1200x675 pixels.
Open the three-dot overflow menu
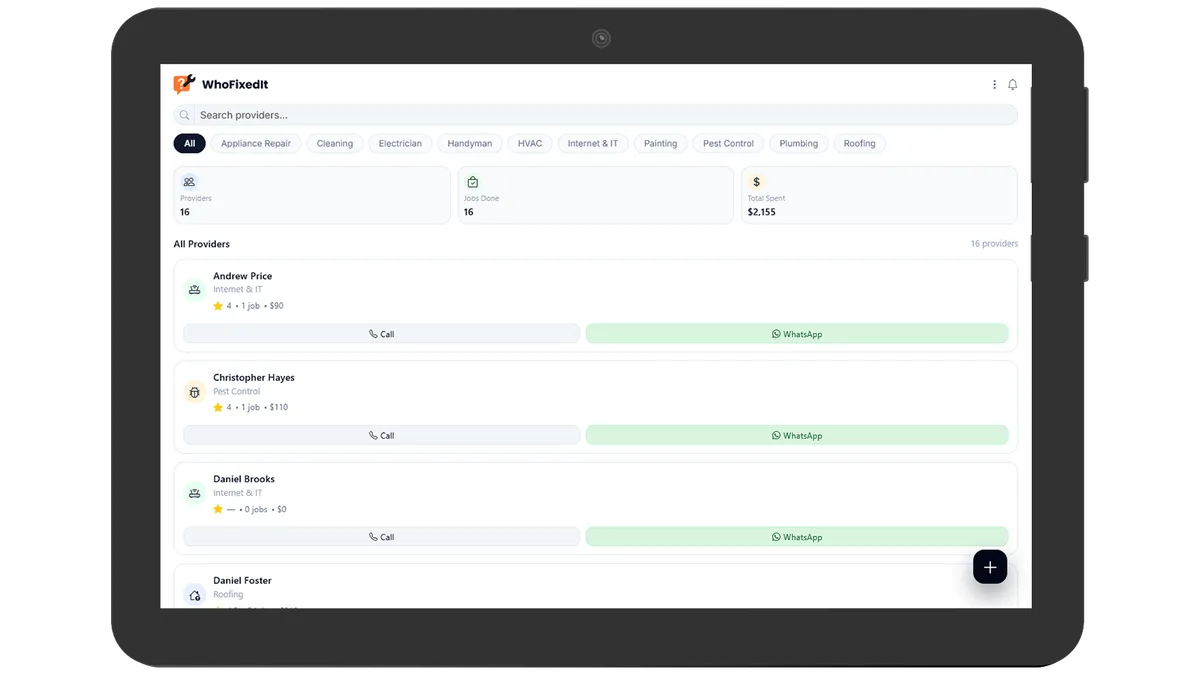click(x=994, y=85)
